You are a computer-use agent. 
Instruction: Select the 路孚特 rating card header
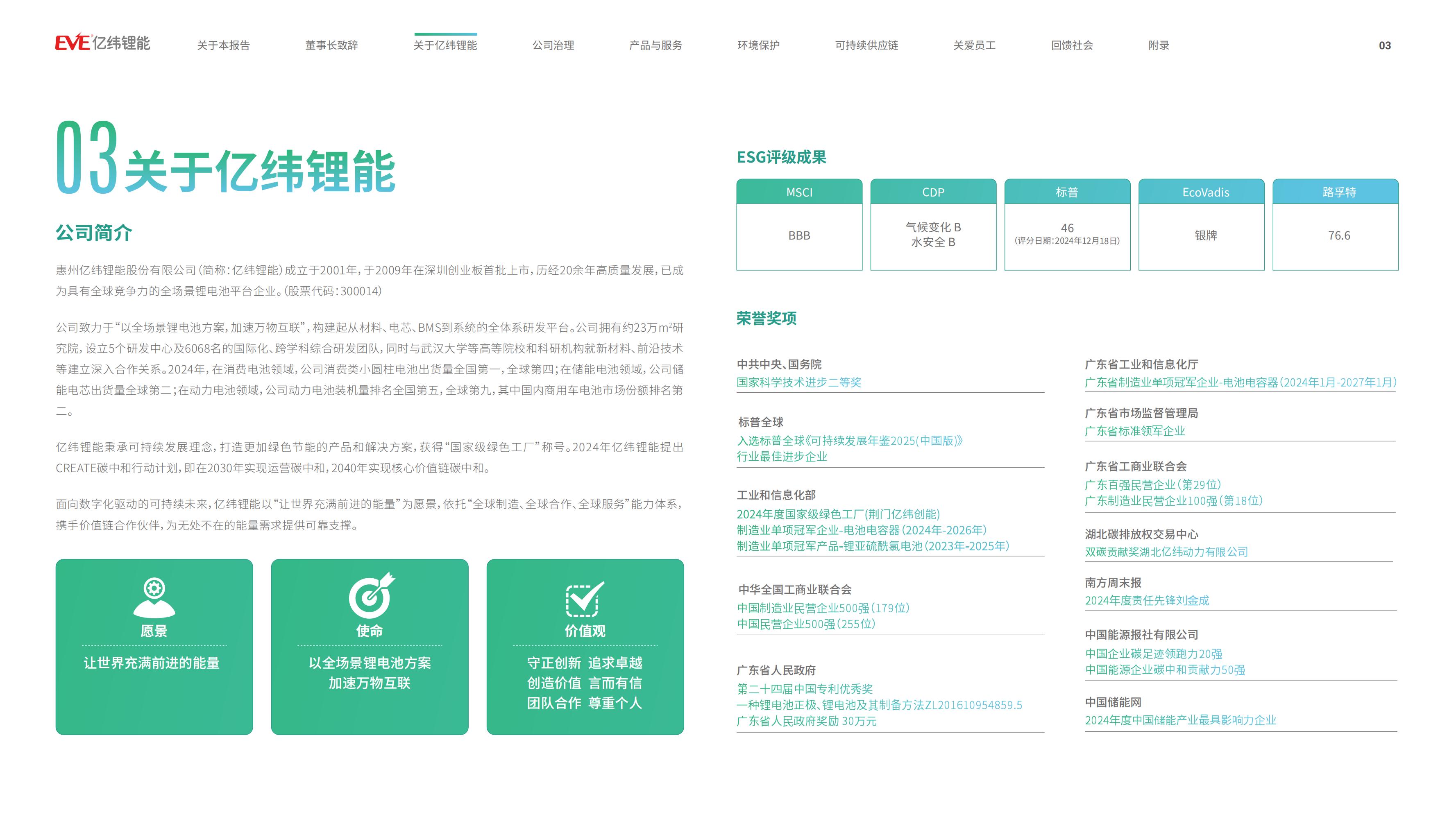1336,192
